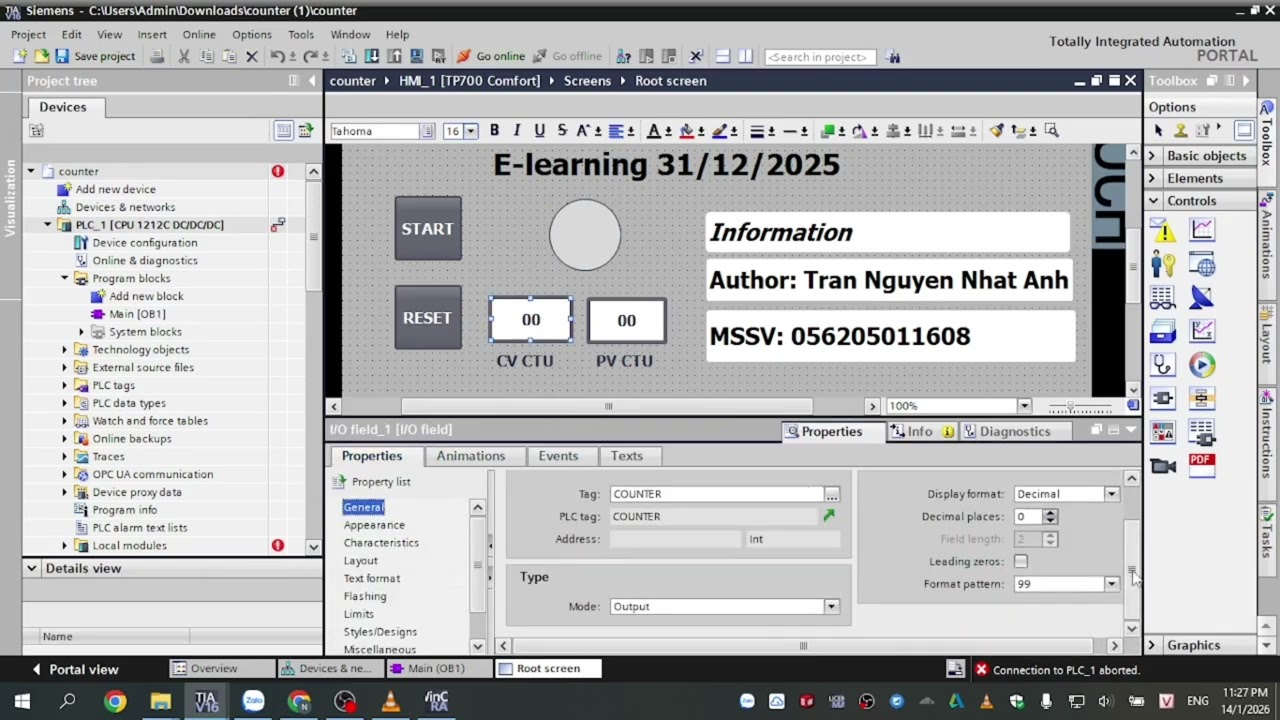Open File Explorer from the taskbar
Image resolution: width=1280 pixels, height=720 pixels.
coord(160,701)
